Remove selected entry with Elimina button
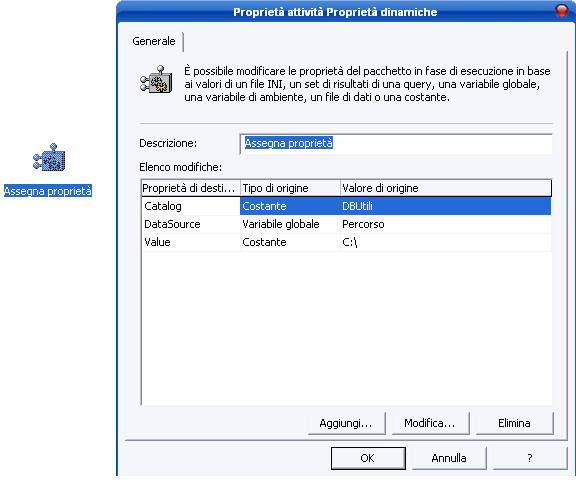Viewport: 576px width, 480px height. 514,423
